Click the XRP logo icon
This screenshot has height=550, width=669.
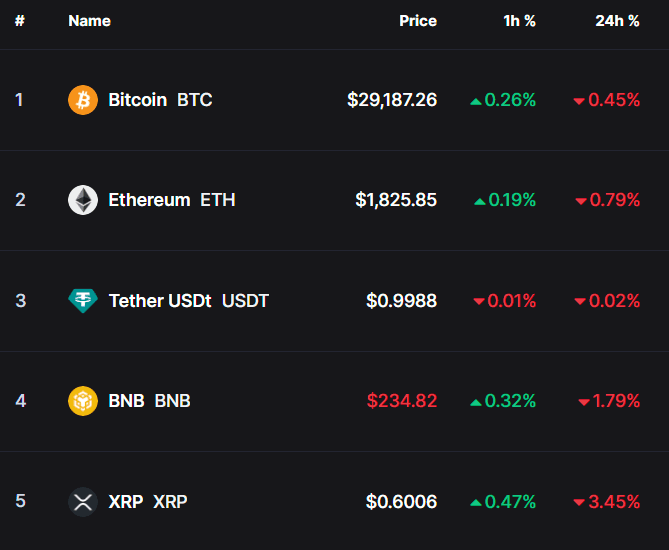(x=83, y=501)
